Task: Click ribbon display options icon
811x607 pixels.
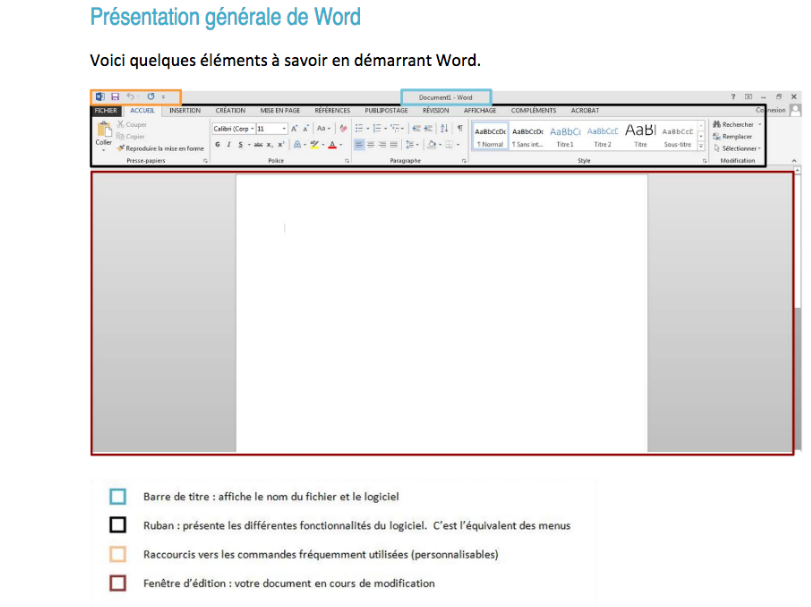Action: coord(748,97)
